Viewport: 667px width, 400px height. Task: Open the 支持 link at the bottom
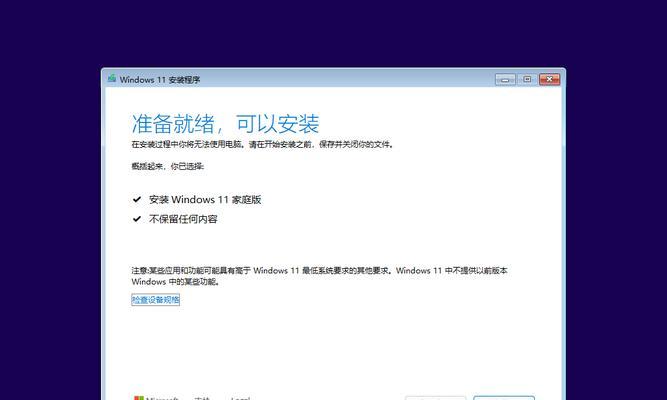[x=202, y=398]
